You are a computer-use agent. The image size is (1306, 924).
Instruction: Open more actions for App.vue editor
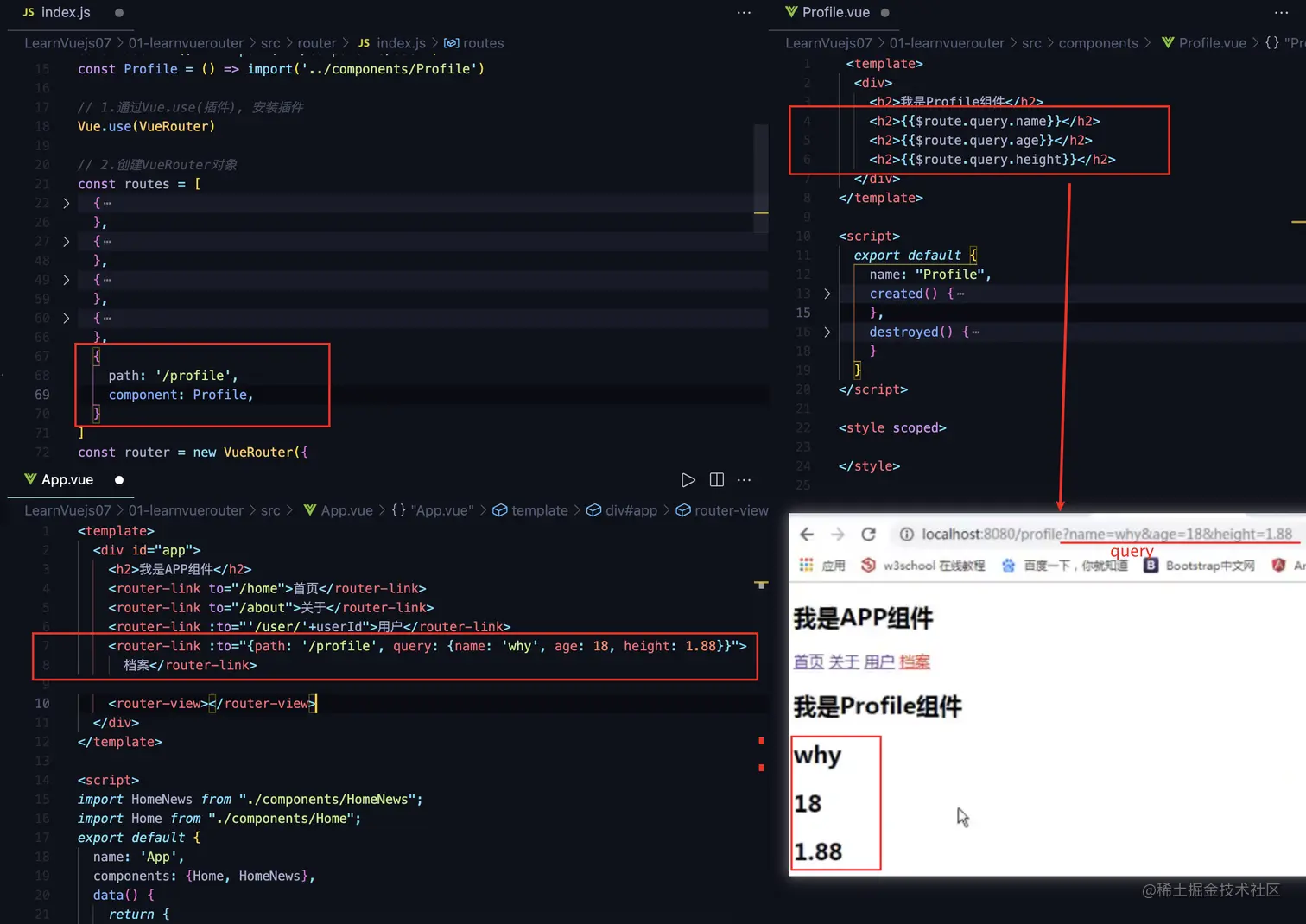click(744, 480)
